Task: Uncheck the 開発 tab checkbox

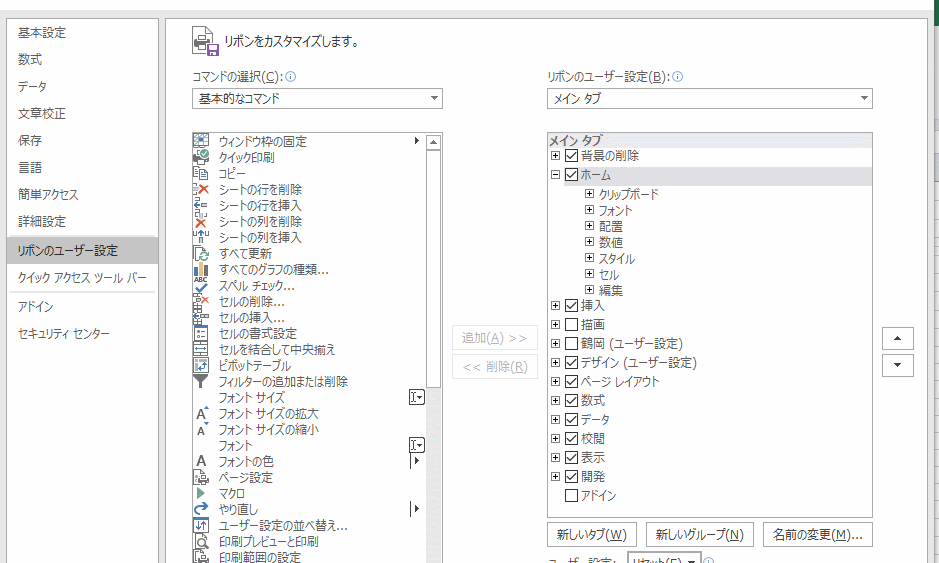Action: coord(572,477)
